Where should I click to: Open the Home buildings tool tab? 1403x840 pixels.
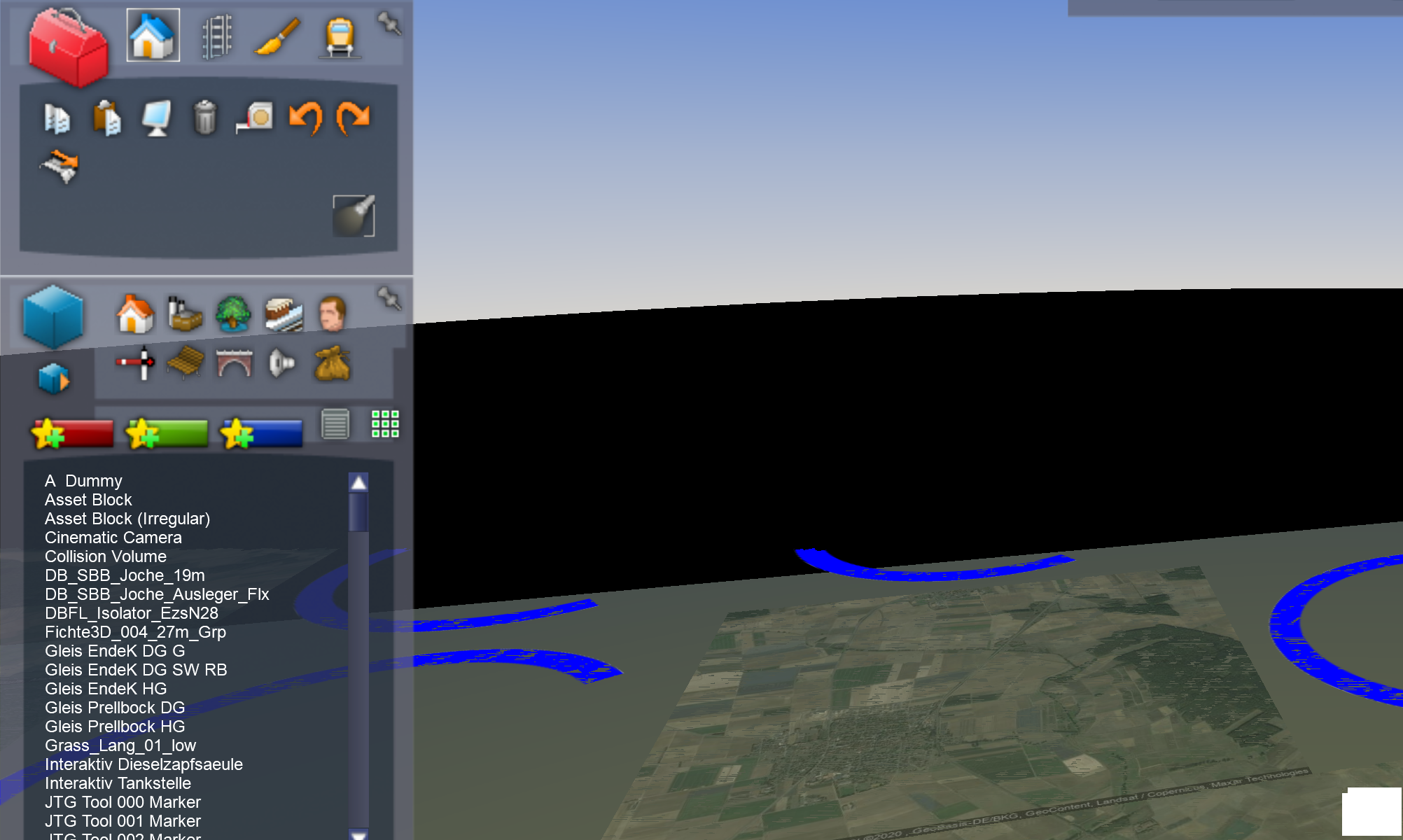(x=153, y=35)
